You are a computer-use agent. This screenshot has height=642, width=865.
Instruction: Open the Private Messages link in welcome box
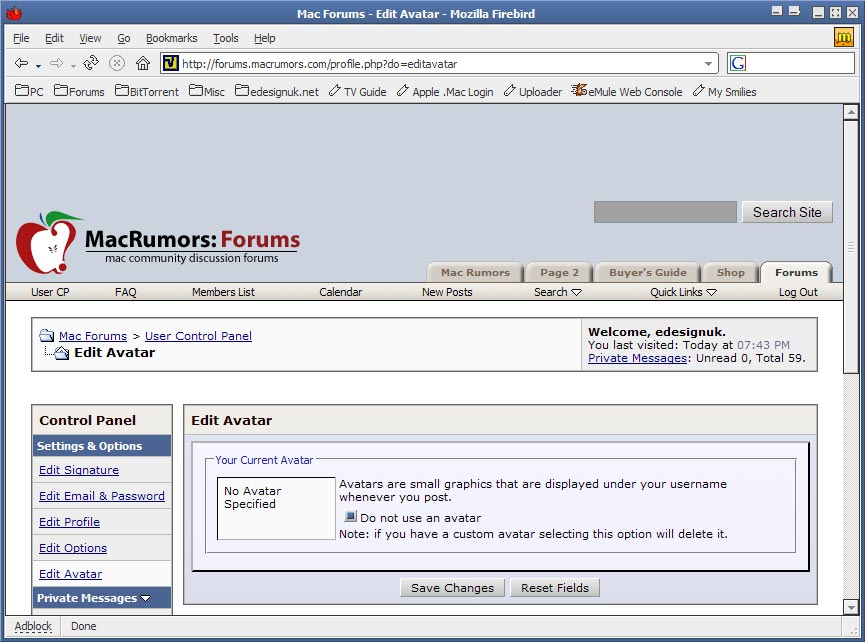click(637, 358)
